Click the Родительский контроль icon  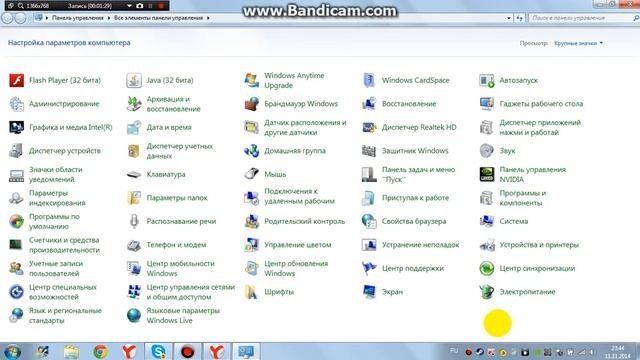pos(251,222)
